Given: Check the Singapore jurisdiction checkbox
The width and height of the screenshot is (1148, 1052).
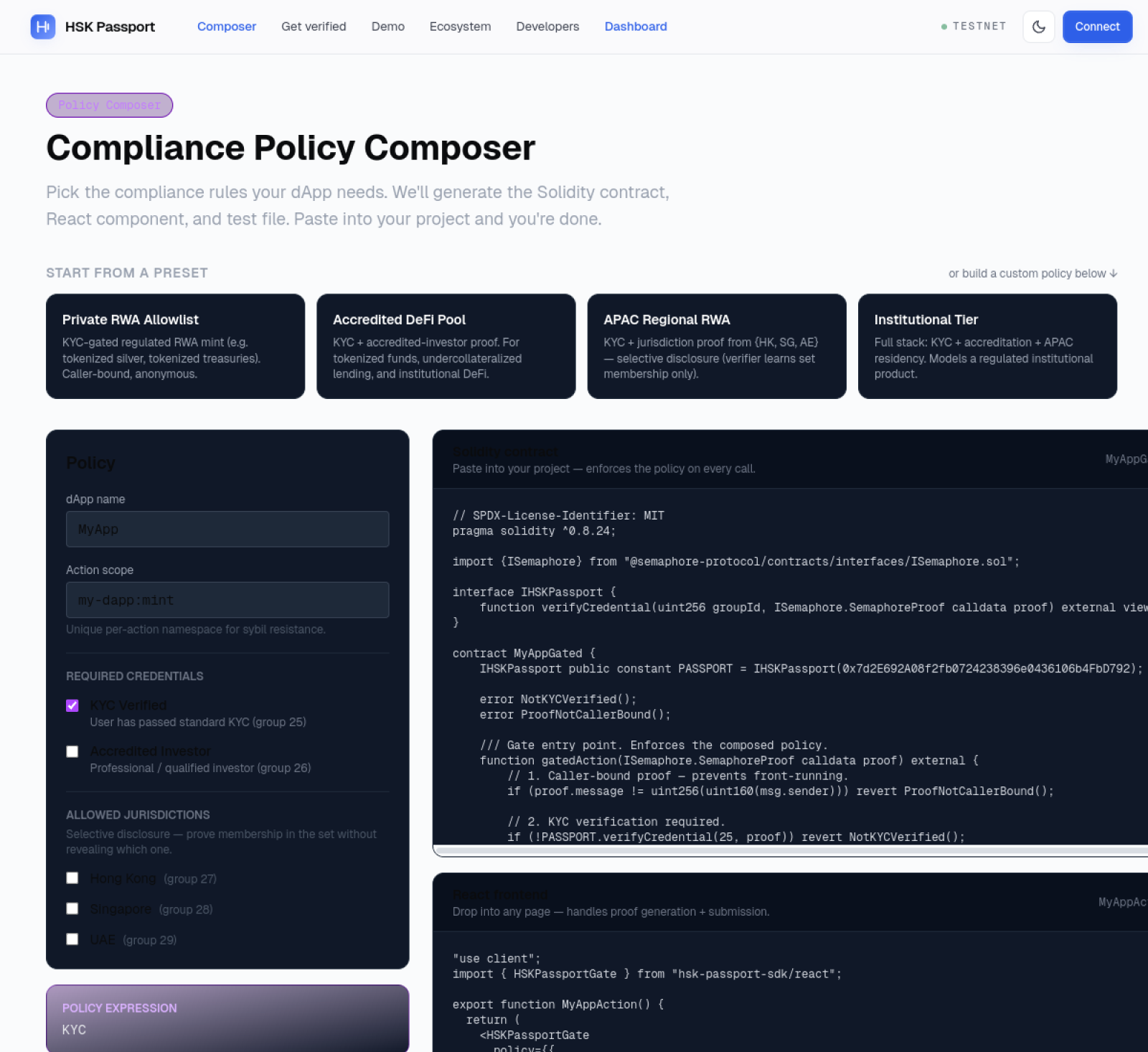Looking at the screenshot, I should (72, 908).
